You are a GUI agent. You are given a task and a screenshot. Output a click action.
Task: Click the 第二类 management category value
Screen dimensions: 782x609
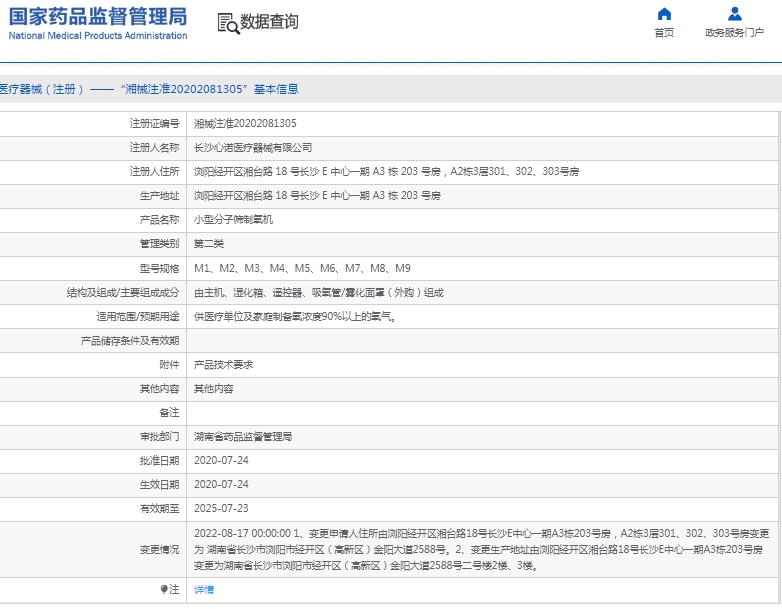(x=208, y=243)
